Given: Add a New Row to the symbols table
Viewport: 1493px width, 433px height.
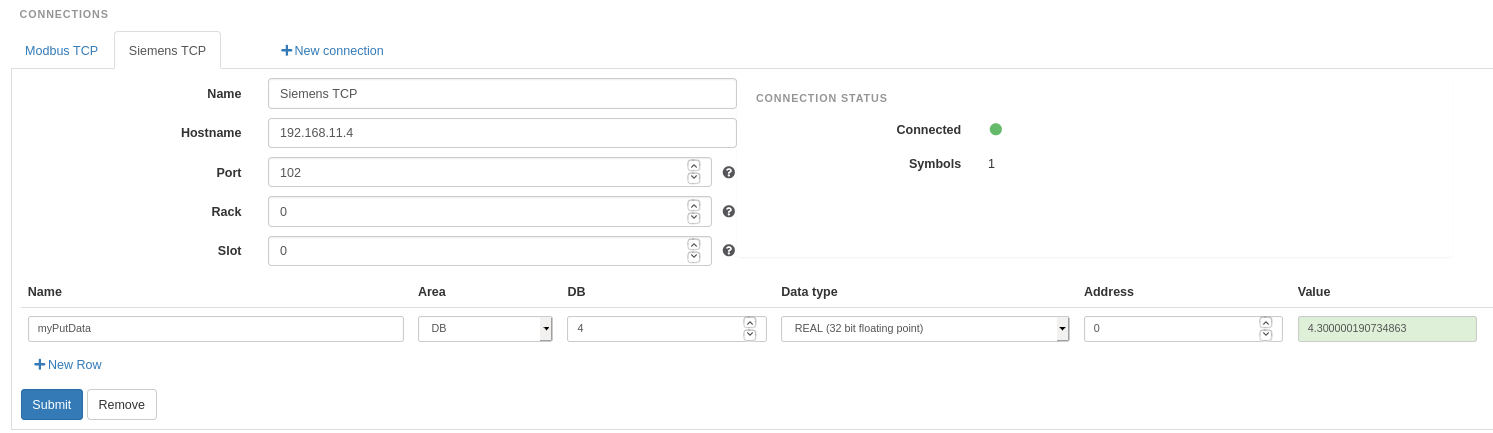Looking at the screenshot, I should point(68,365).
